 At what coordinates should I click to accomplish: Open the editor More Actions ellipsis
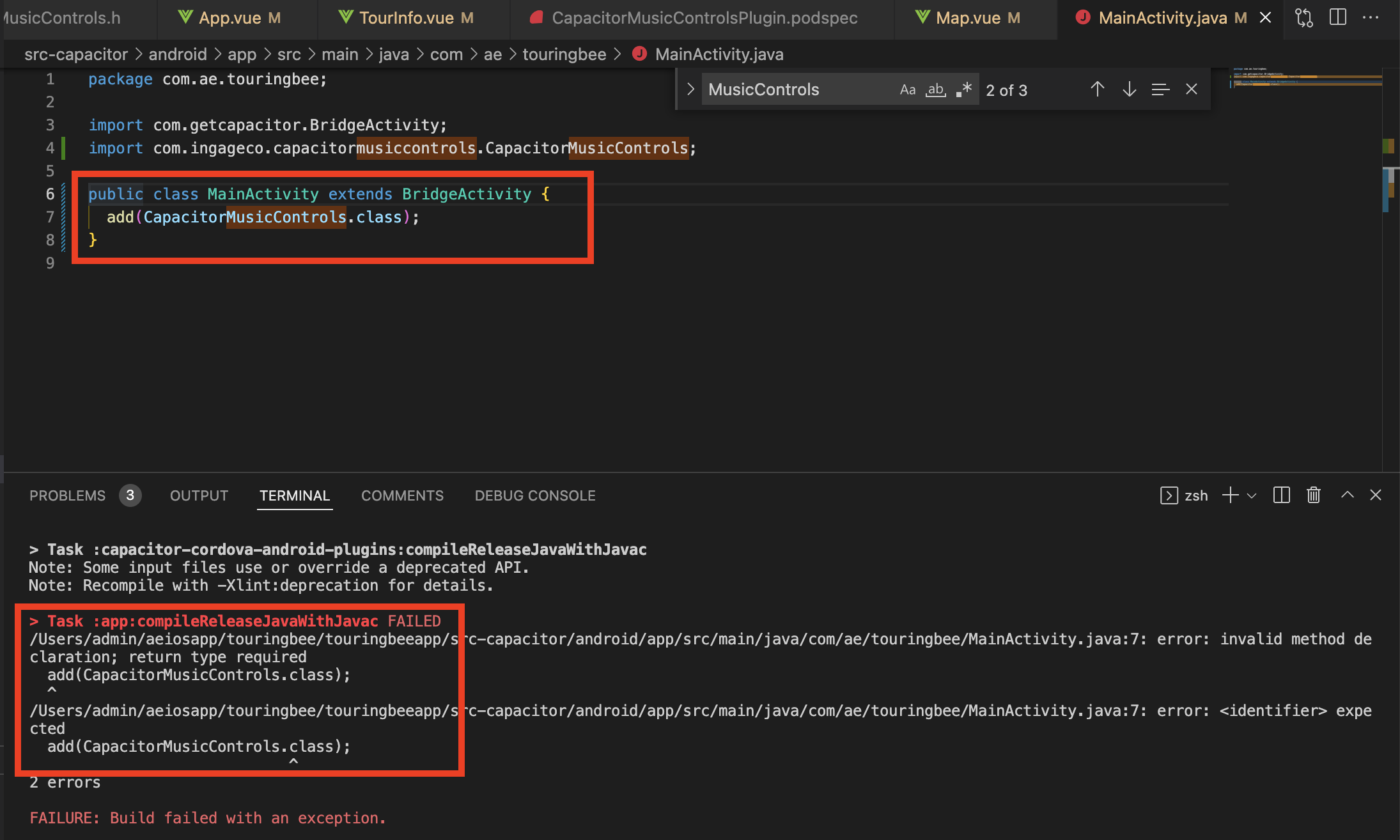click(x=1371, y=17)
